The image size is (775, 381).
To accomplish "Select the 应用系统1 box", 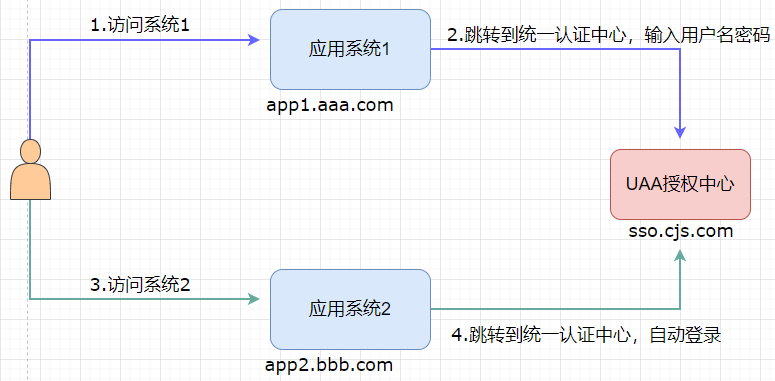I will tap(350, 49).
